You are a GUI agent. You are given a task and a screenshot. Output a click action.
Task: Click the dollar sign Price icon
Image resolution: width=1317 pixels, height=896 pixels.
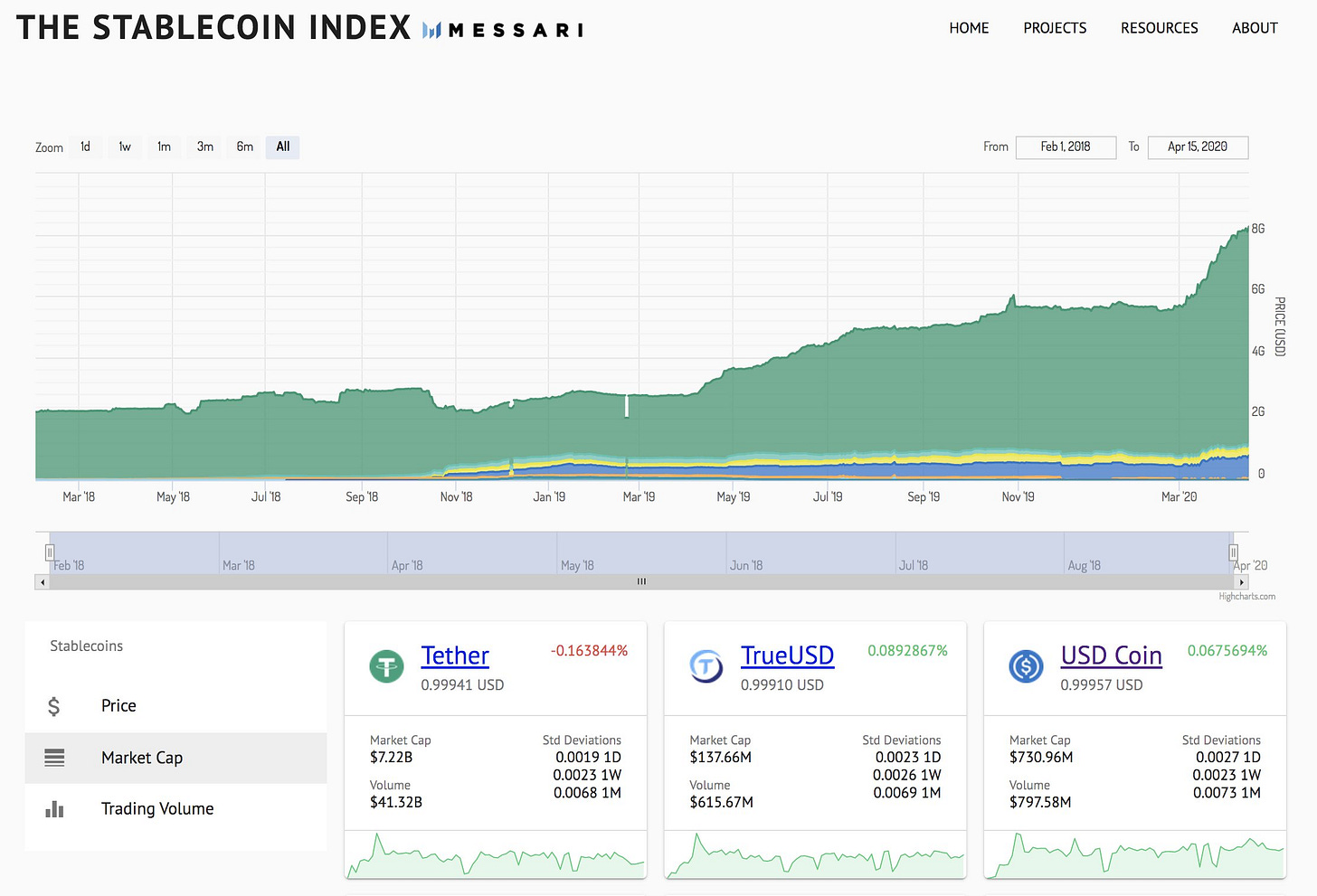coord(54,706)
